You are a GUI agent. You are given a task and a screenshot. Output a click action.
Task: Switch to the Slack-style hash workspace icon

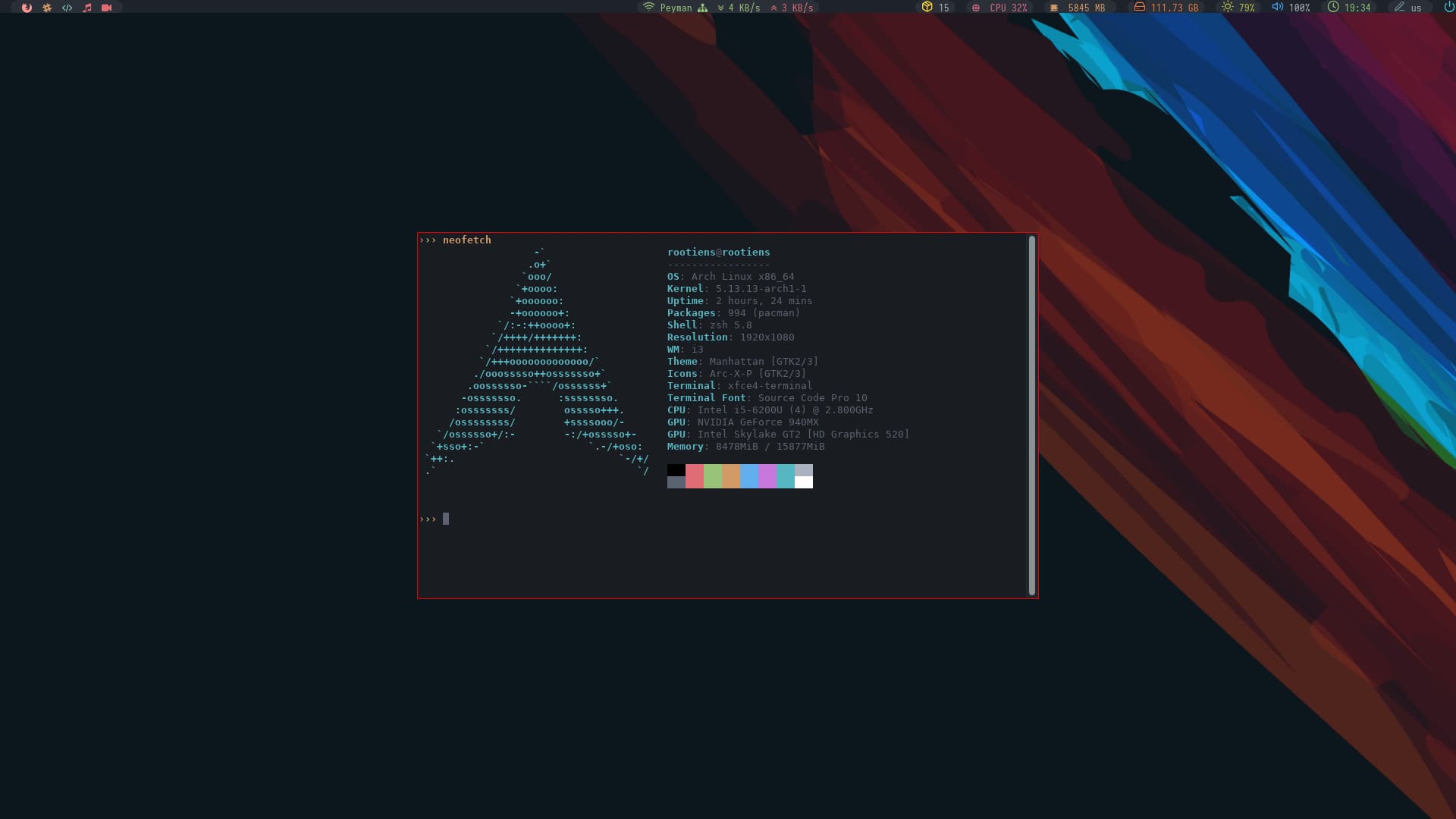(x=47, y=8)
